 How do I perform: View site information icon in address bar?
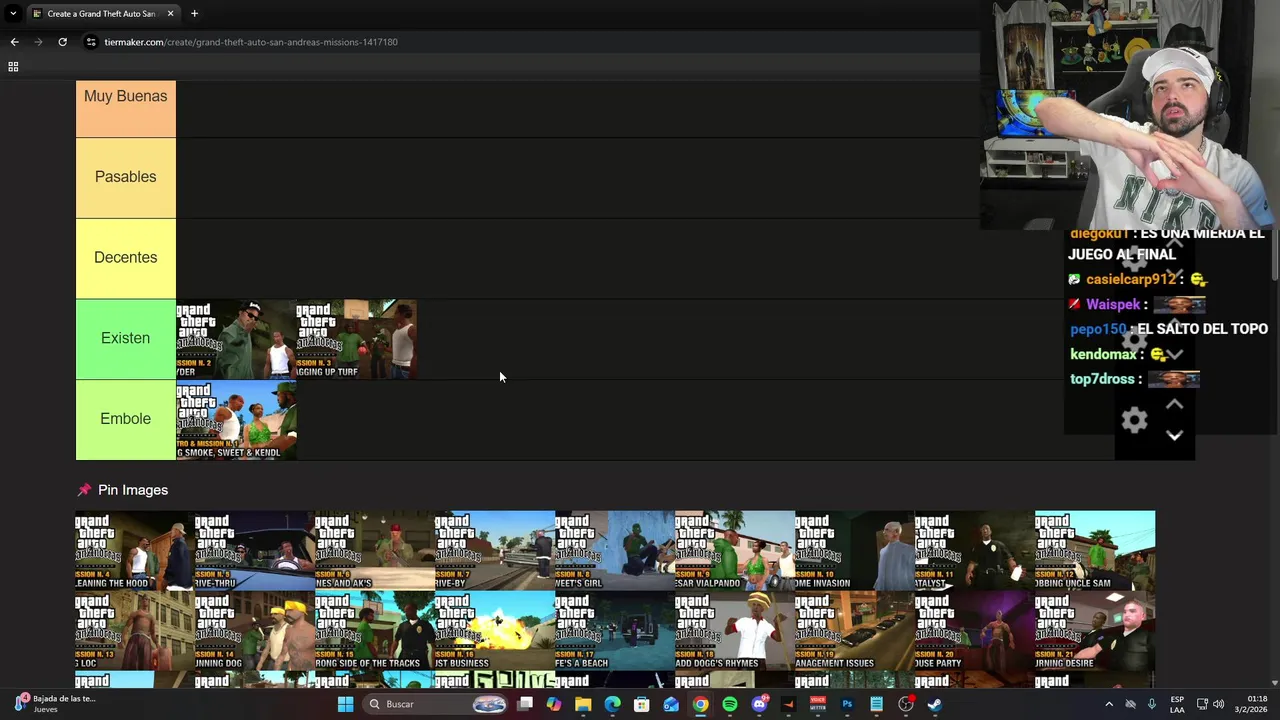tap(91, 42)
